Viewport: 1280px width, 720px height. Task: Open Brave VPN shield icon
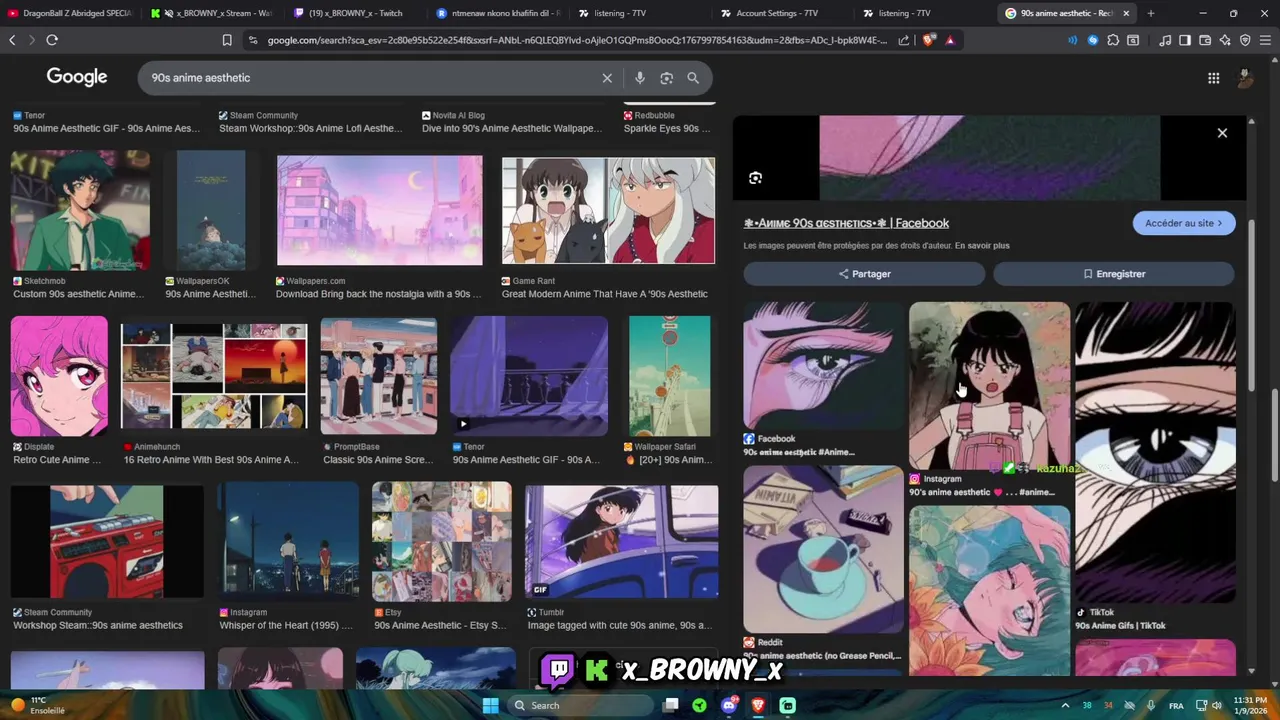pyautogui.click(x=1245, y=40)
